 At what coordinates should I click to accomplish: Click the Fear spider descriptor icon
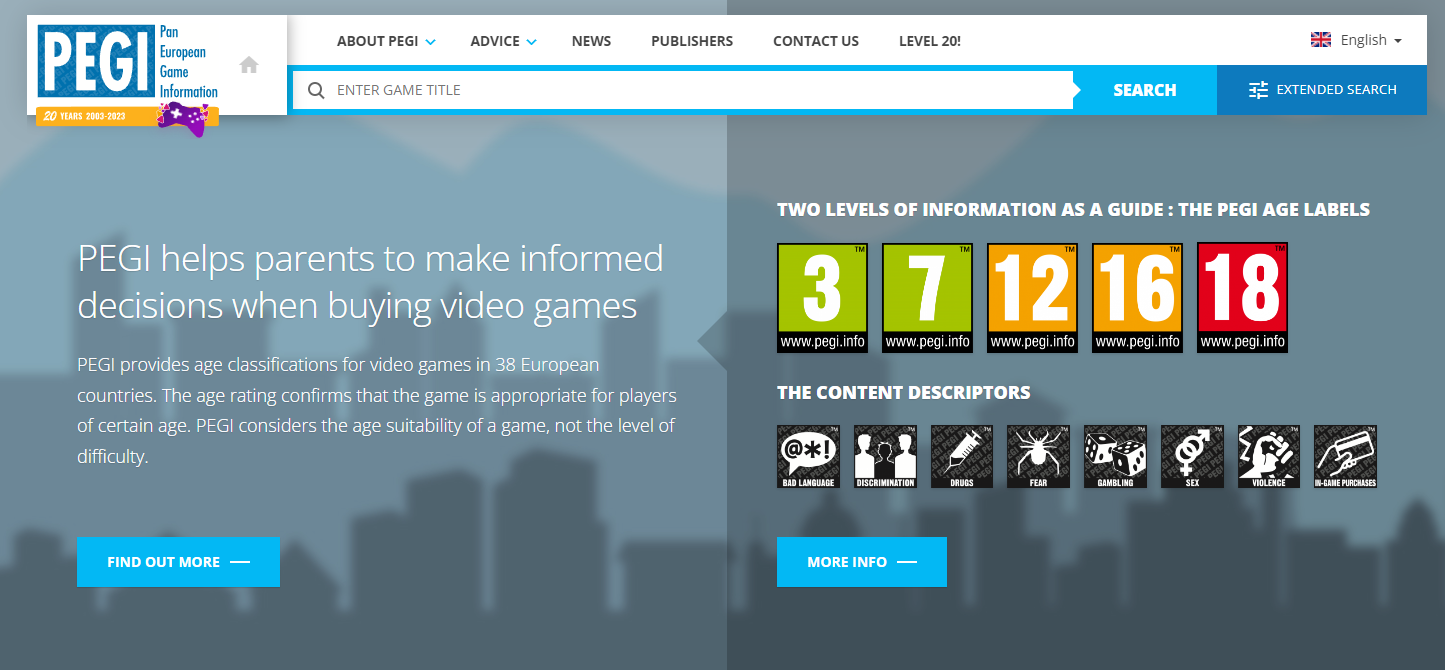click(x=1038, y=457)
